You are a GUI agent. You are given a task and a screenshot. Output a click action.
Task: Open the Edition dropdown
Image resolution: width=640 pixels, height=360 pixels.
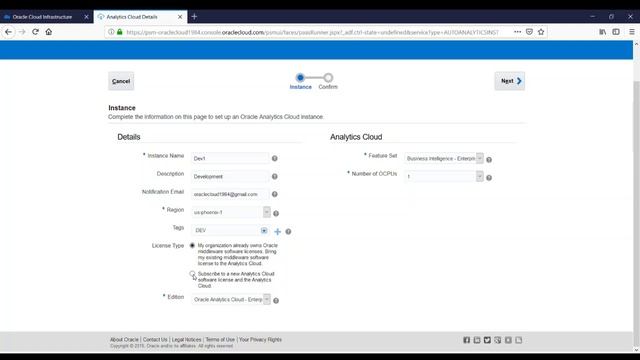267,299
